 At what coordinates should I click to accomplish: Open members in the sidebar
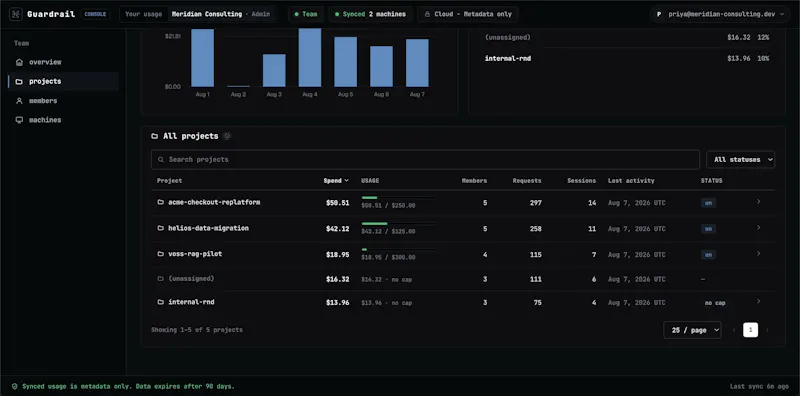pyautogui.click(x=63, y=101)
